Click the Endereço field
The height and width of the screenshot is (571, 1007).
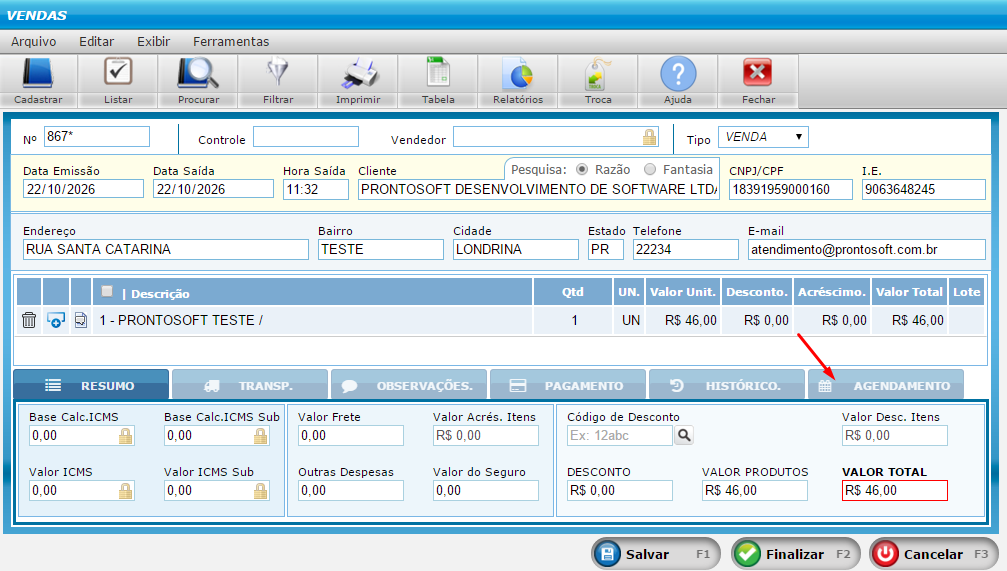click(166, 249)
